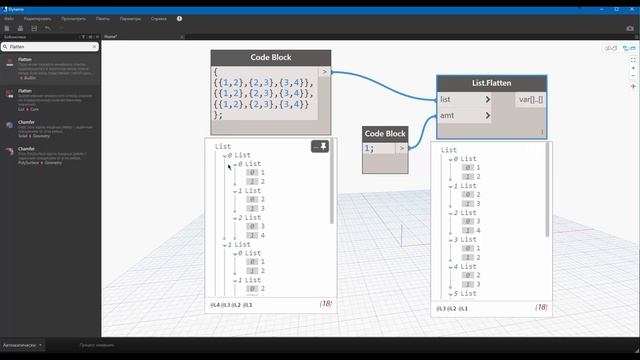The height and width of the screenshot is (360, 640).
Task: Open the Редактировать menu
Action: point(38,19)
